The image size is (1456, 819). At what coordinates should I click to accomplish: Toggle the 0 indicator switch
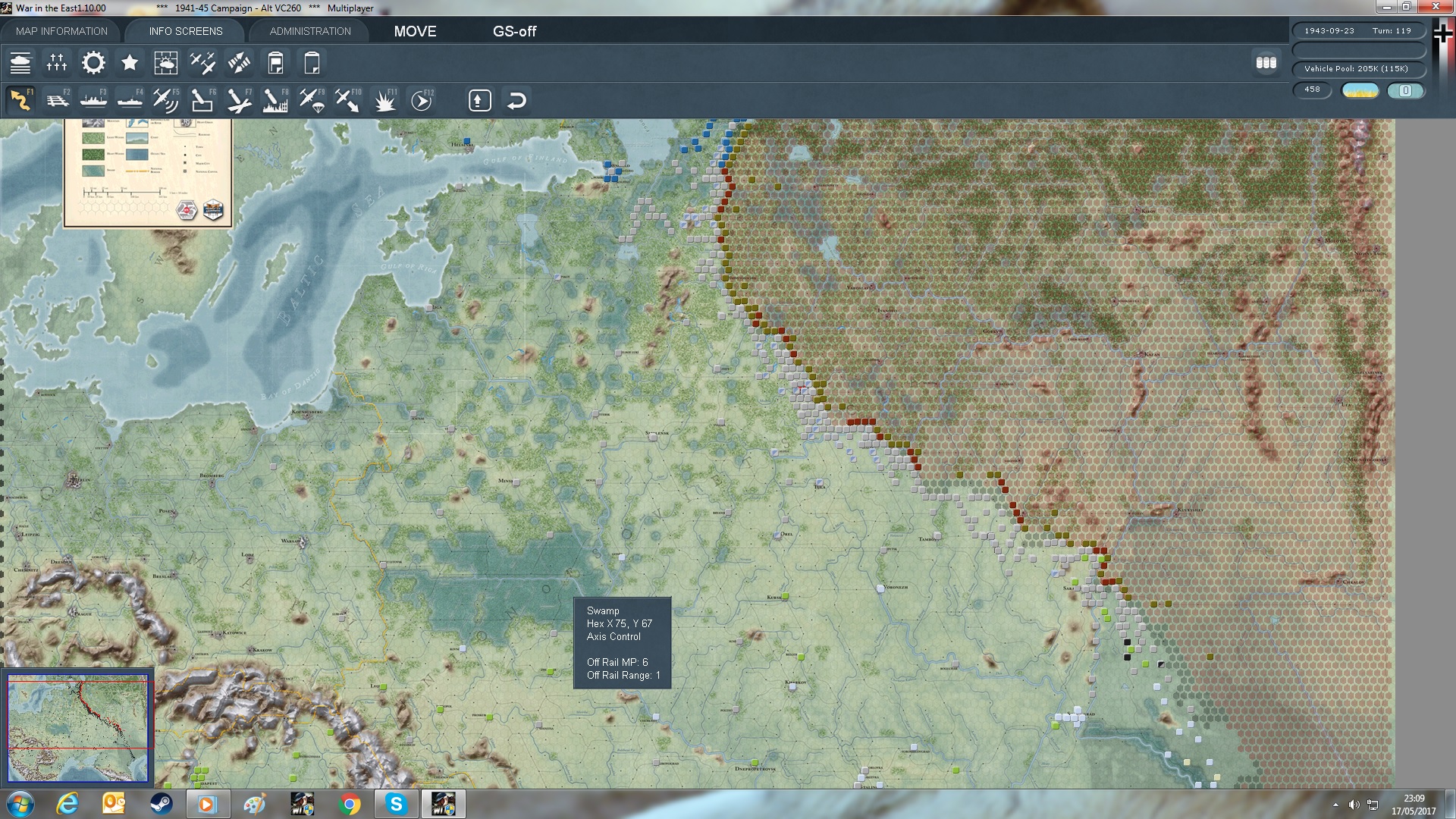1405,90
